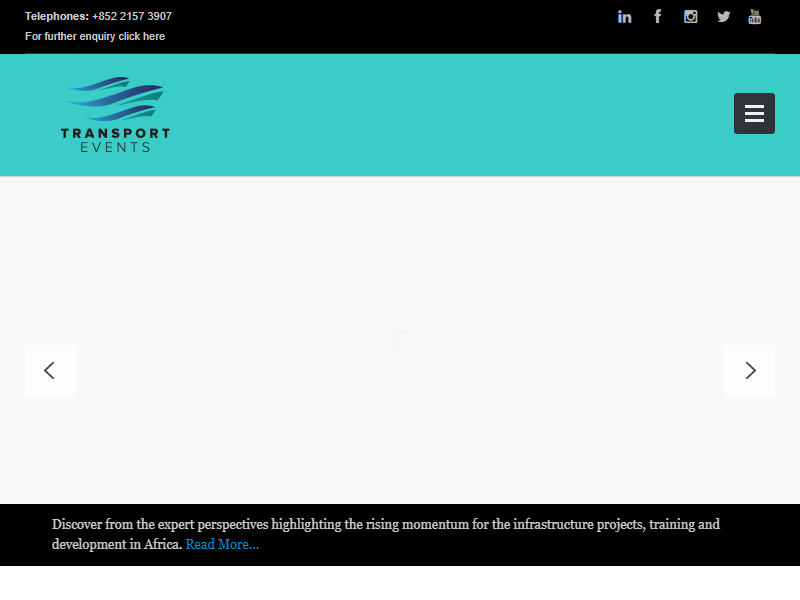This screenshot has width=800, height=600.
Task: Open the Twitter social icon
Action: (723, 16)
